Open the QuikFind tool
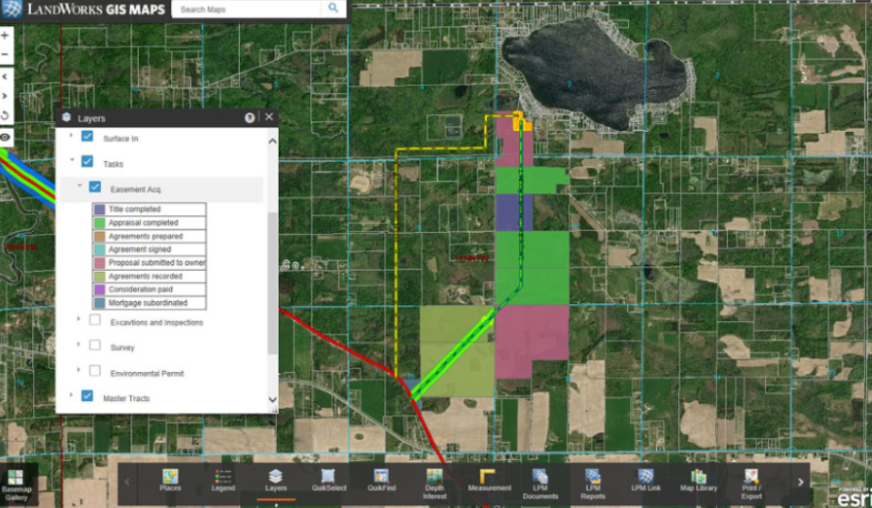The image size is (872, 508). tap(382, 480)
